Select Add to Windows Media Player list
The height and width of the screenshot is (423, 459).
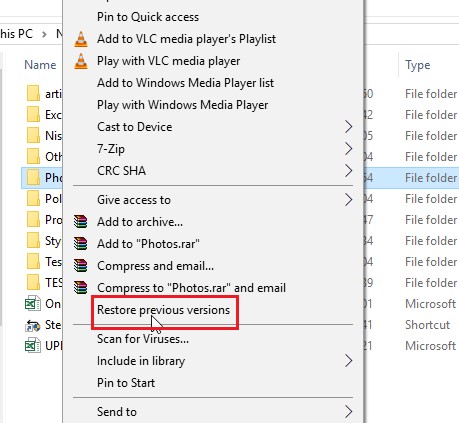pyautogui.click(x=185, y=83)
